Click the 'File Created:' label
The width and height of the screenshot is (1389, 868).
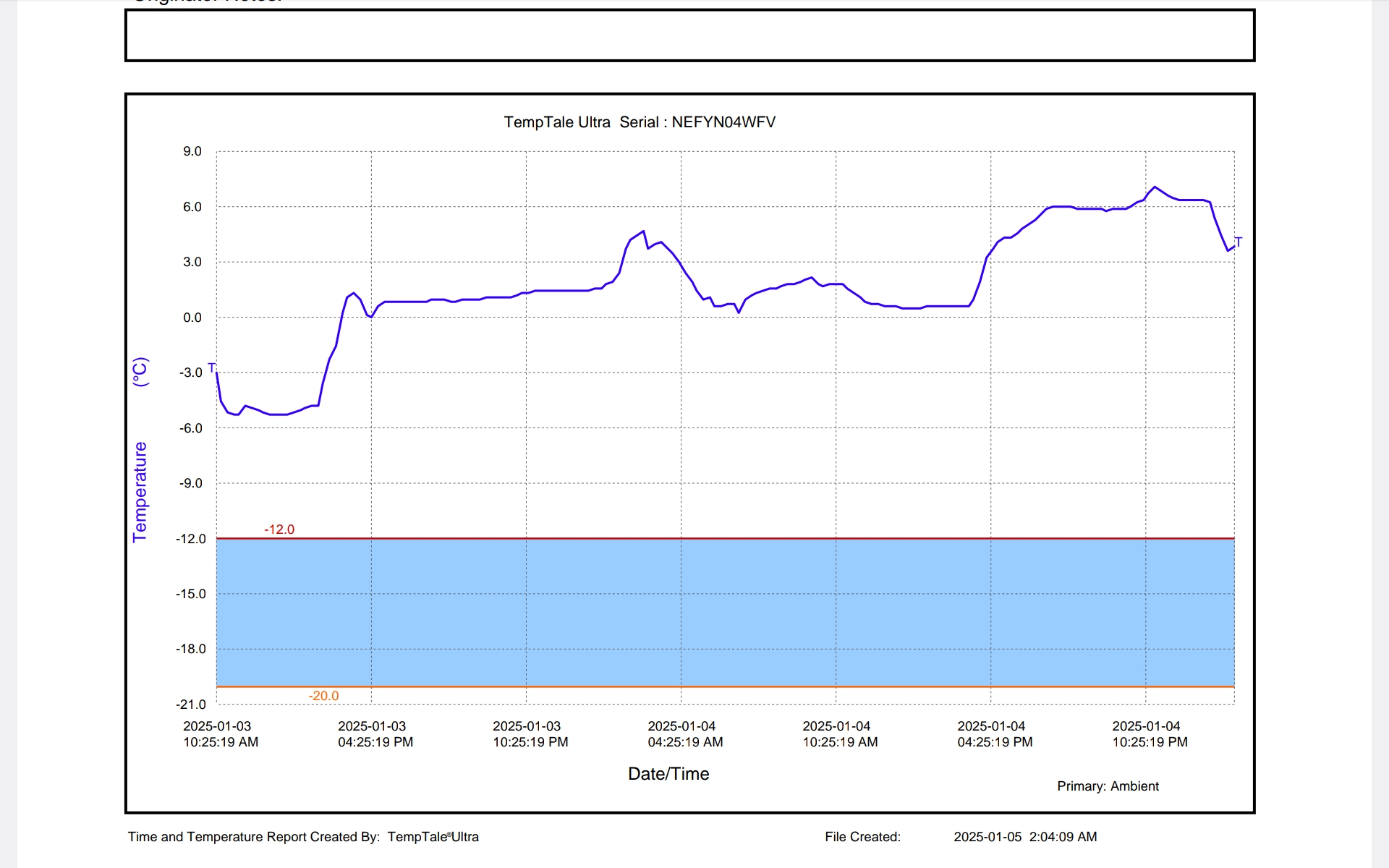(x=862, y=837)
